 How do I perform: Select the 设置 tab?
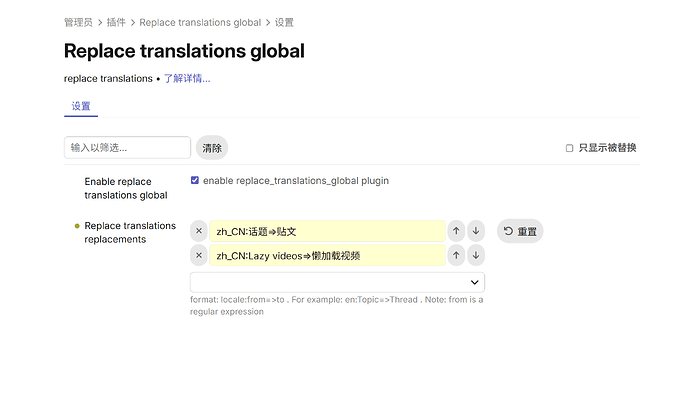(81, 106)
